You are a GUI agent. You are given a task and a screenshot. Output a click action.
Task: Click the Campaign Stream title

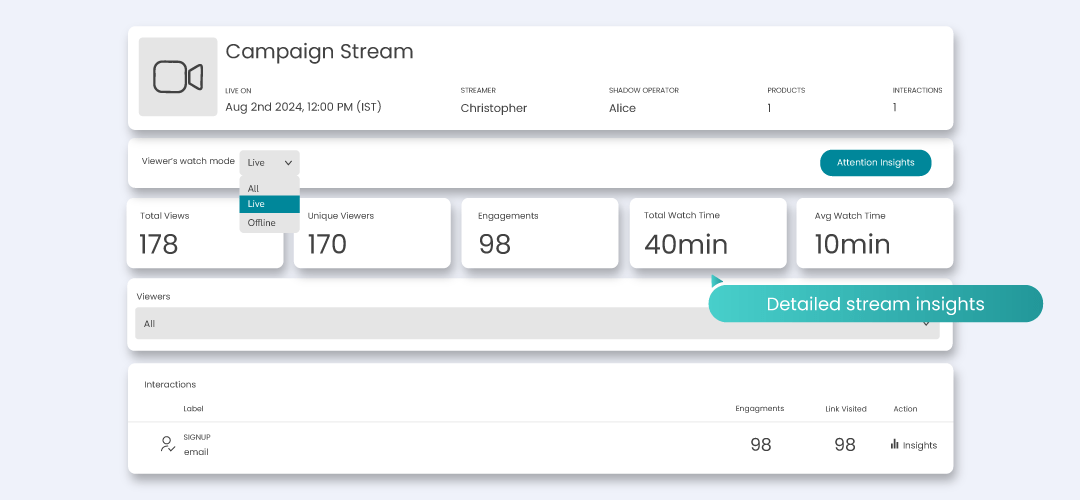(319, 52)
